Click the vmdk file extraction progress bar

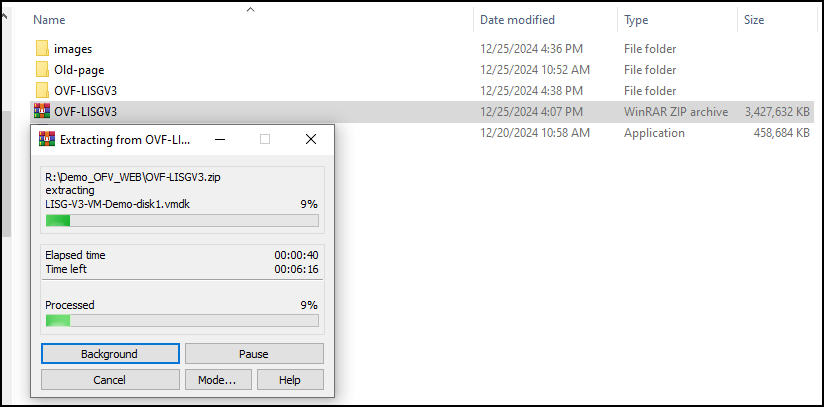tap(182, 220)
